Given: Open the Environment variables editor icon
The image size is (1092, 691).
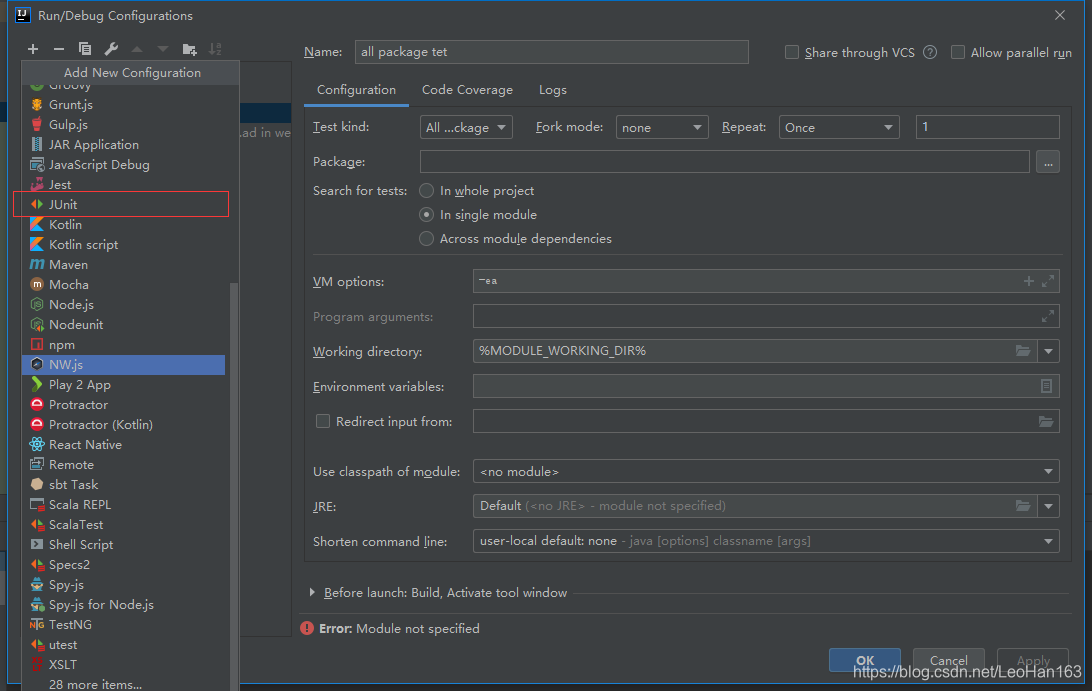Looking at the screenshot, I should pos(1046,386).
